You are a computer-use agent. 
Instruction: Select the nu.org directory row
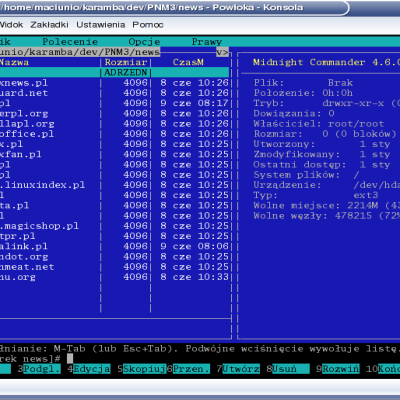[115, 277]
